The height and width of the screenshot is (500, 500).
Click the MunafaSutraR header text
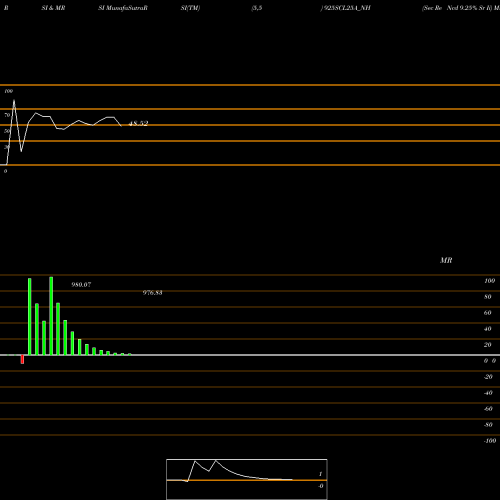pyautogui.click(x=127, y=8)
